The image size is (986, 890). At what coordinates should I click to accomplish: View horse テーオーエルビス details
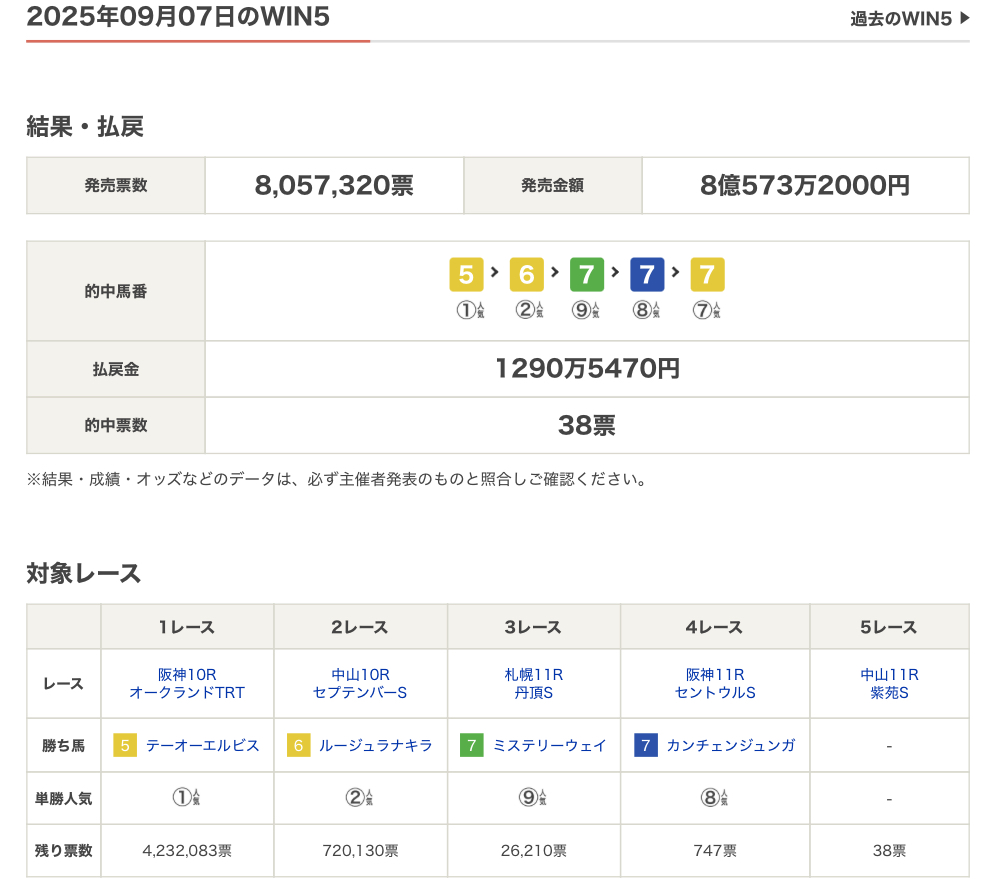click(x=202, y=745)
